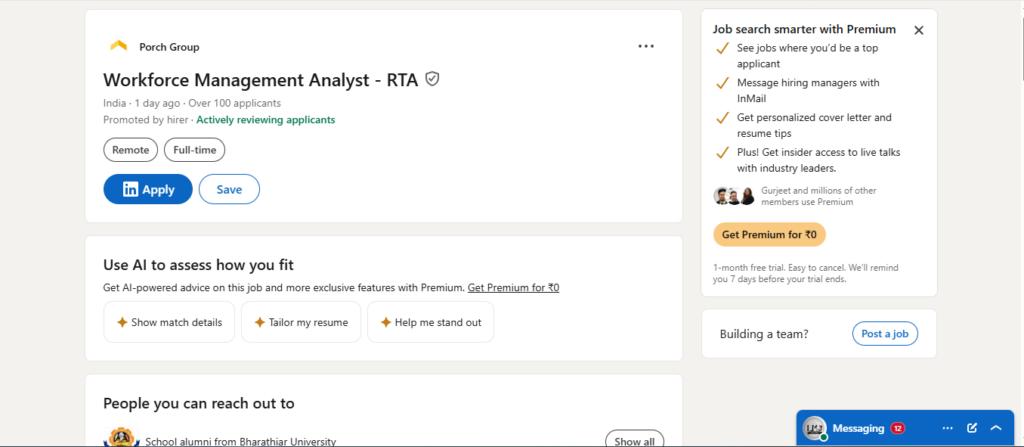This screenshot has width=1024, height=447.
Task: Click the Bharathiar University logo
Action: (x=119, y=437)
